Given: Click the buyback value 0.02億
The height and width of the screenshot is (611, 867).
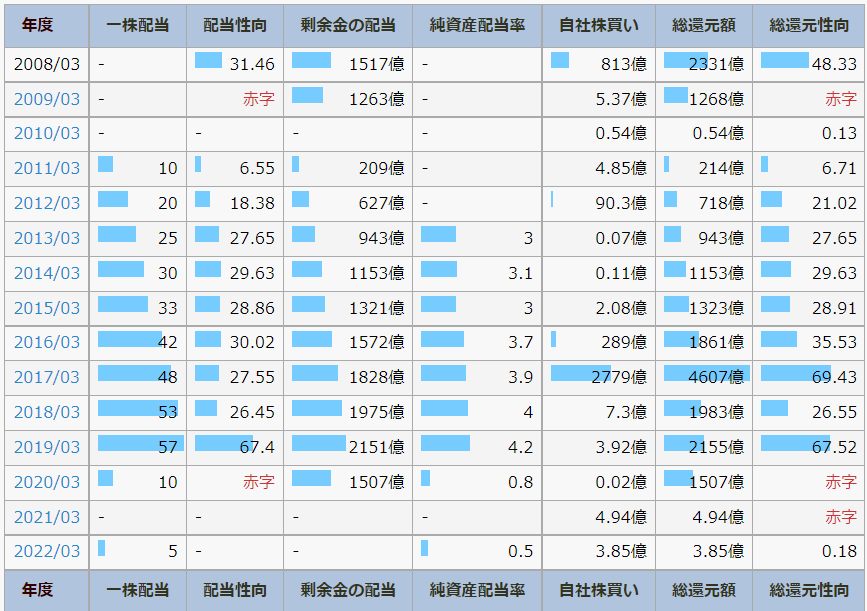Looking at the screenshot, I should click(x=621, y=482).
